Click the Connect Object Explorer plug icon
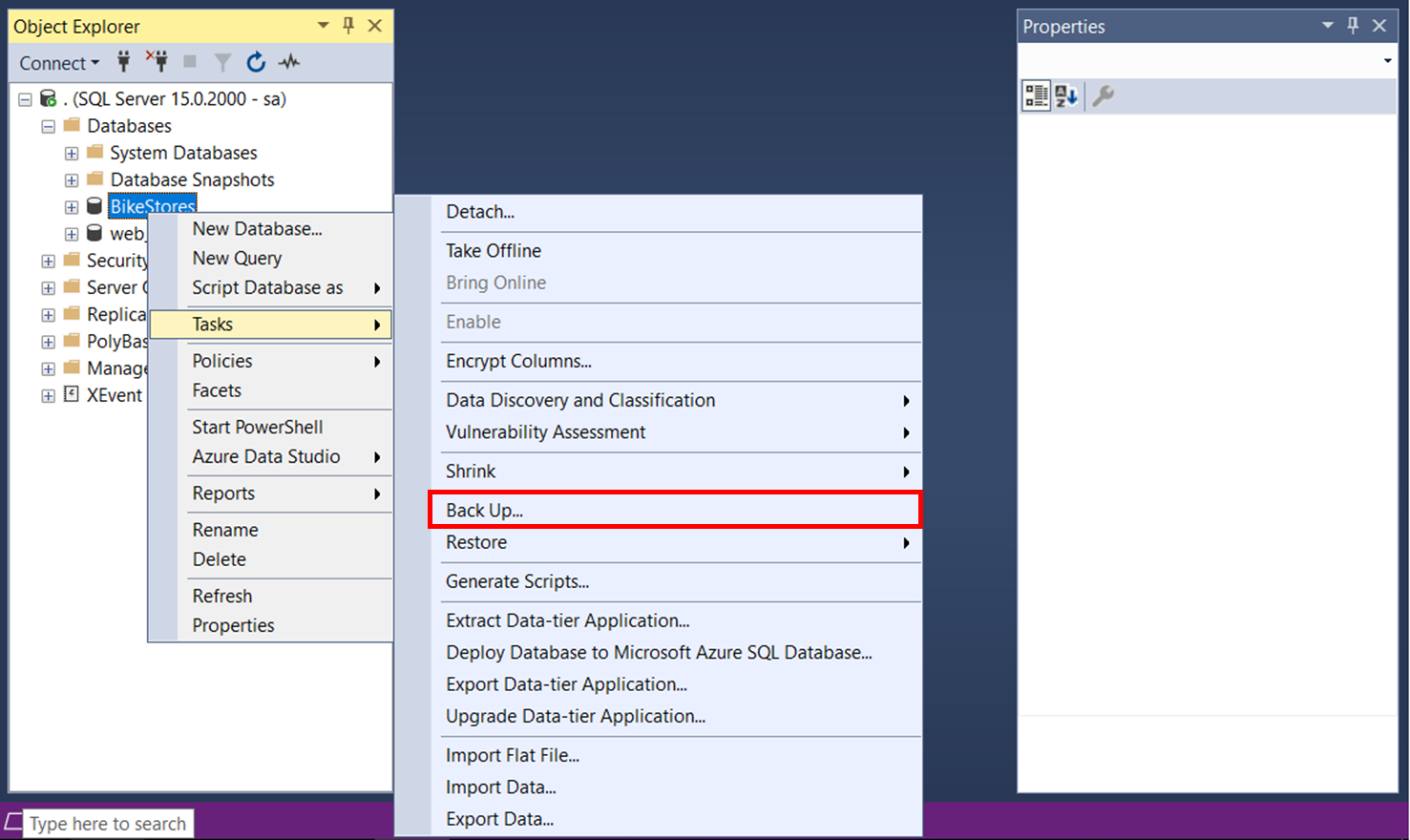1410x840 pixels. 123,62
